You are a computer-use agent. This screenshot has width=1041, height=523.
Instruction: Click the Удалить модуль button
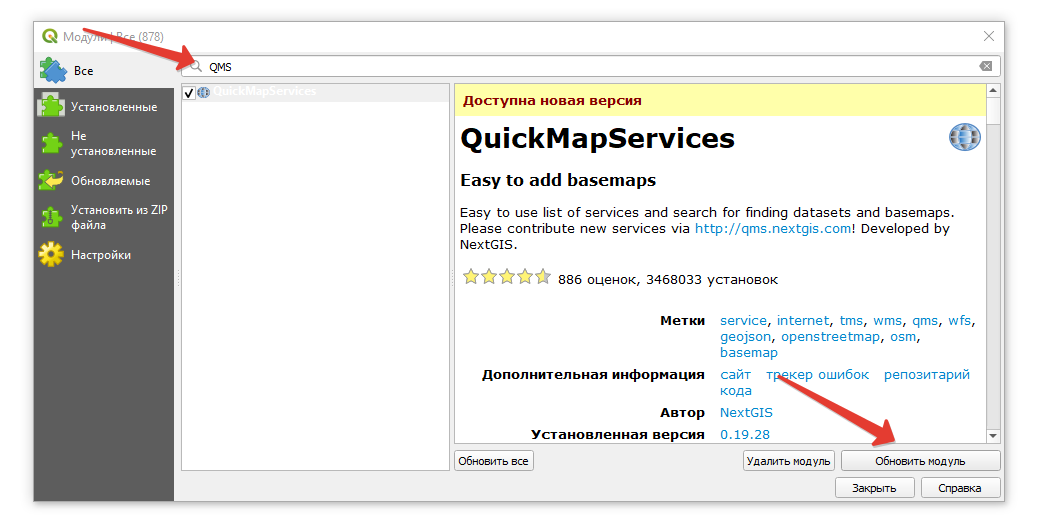pyautogui.click(x=789, y=461)
